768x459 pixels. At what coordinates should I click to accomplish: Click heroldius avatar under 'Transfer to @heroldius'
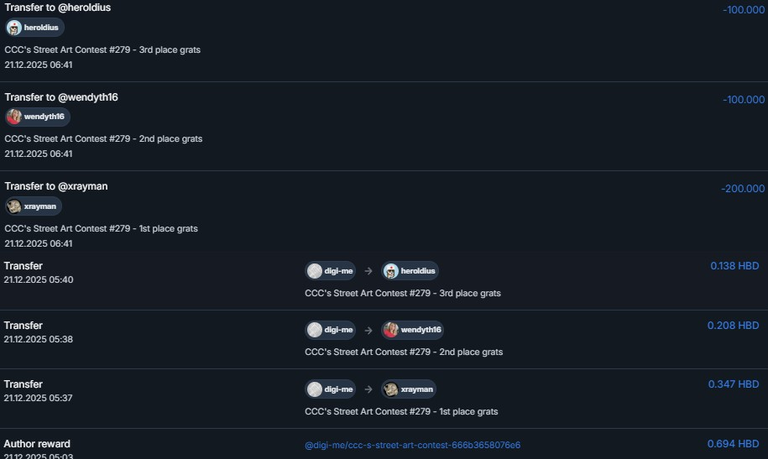pos(15,28)
